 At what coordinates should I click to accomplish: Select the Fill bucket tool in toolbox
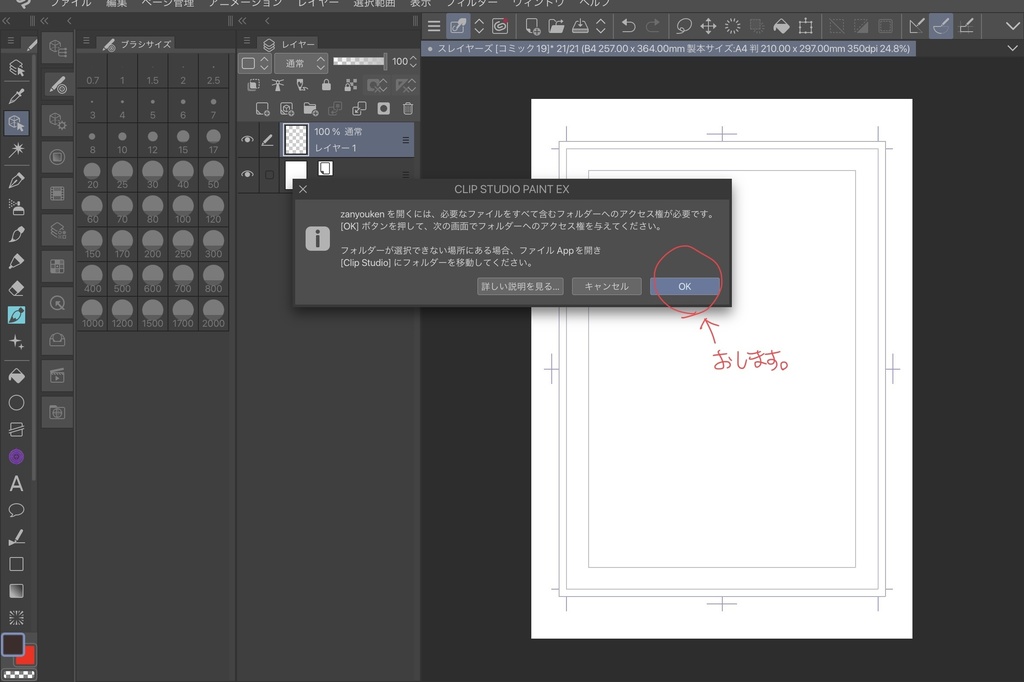[16, 376]
